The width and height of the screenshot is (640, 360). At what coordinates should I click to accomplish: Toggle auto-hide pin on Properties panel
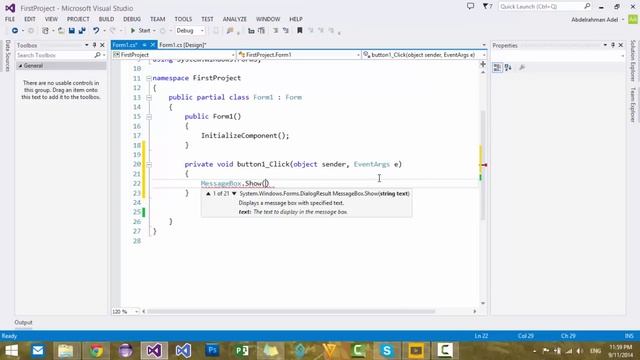[x=613, y=45]
